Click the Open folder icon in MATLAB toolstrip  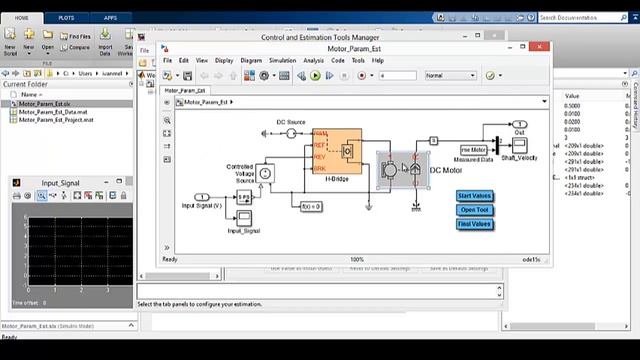(48, 42)
